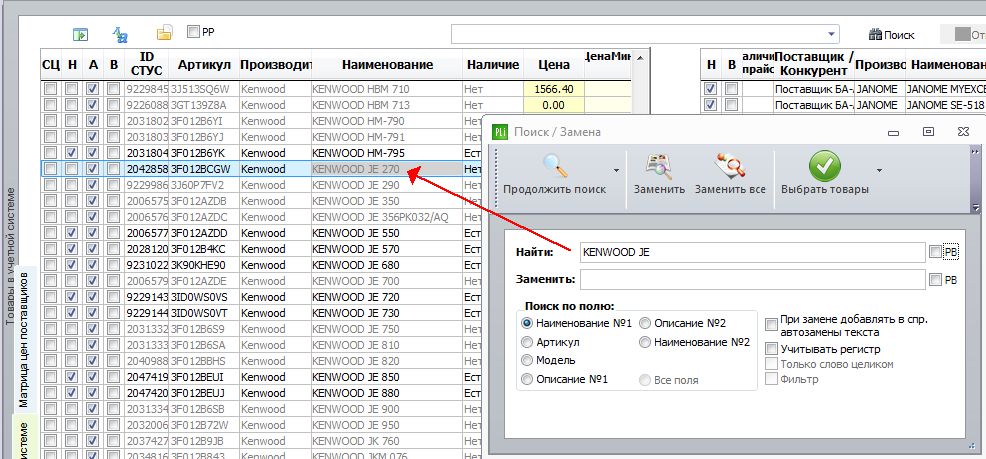Click the green checkmark Выбрать товары icon
Screen dimensions: 986x459
pyautogui.click(x=824, y=167)
